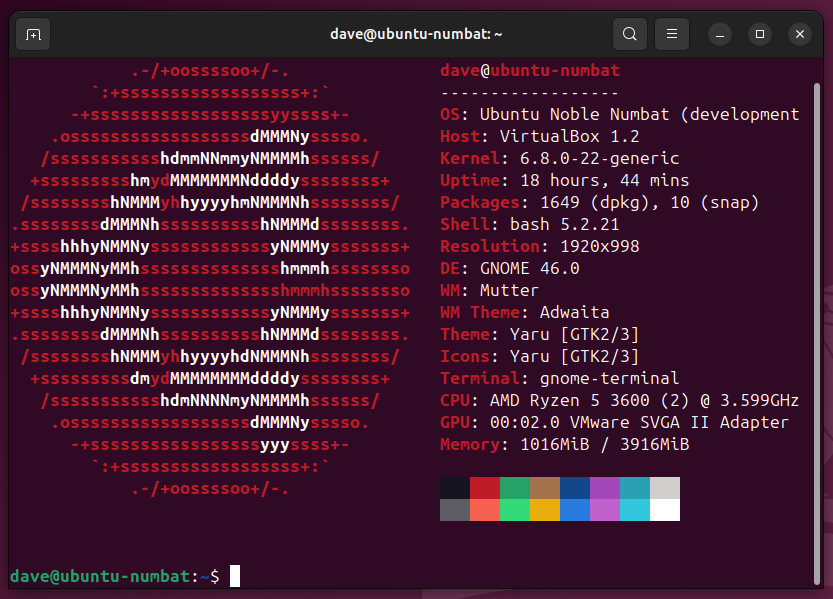
Task: Click the dark green color block
Action: [x=515, y=488]
